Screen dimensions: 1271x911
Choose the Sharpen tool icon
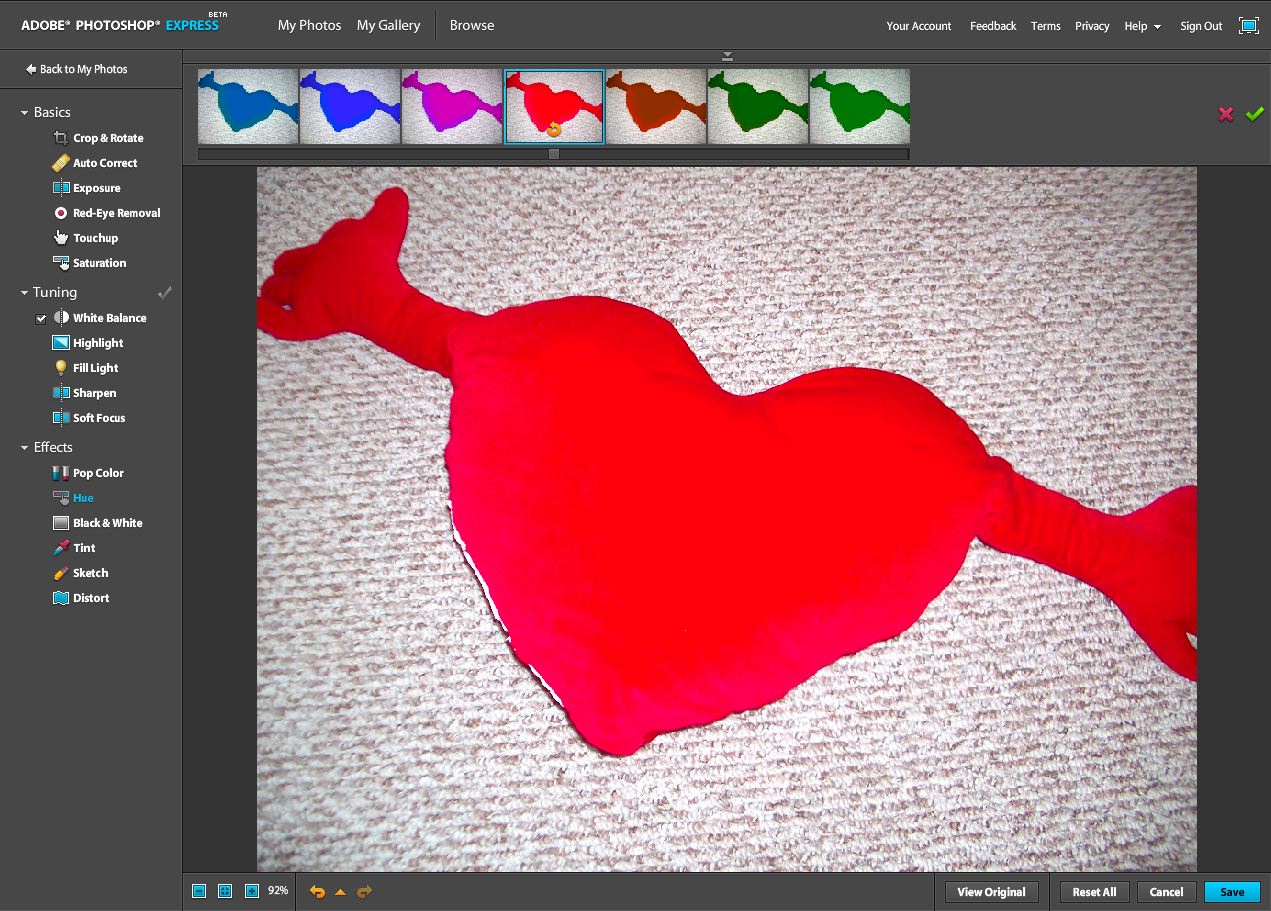[x=60, y=393]
